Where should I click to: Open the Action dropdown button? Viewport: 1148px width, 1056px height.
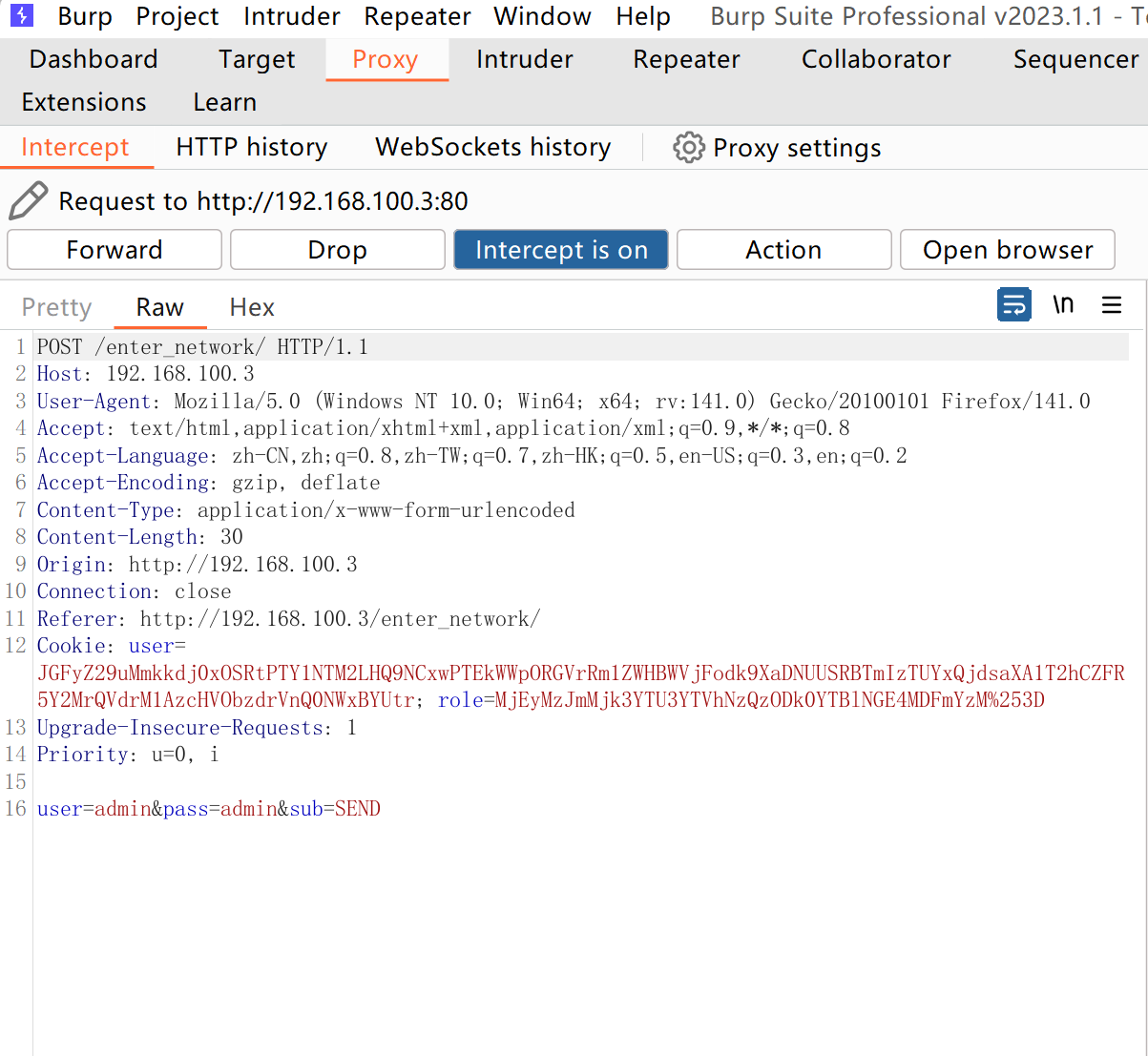(784, 250)
